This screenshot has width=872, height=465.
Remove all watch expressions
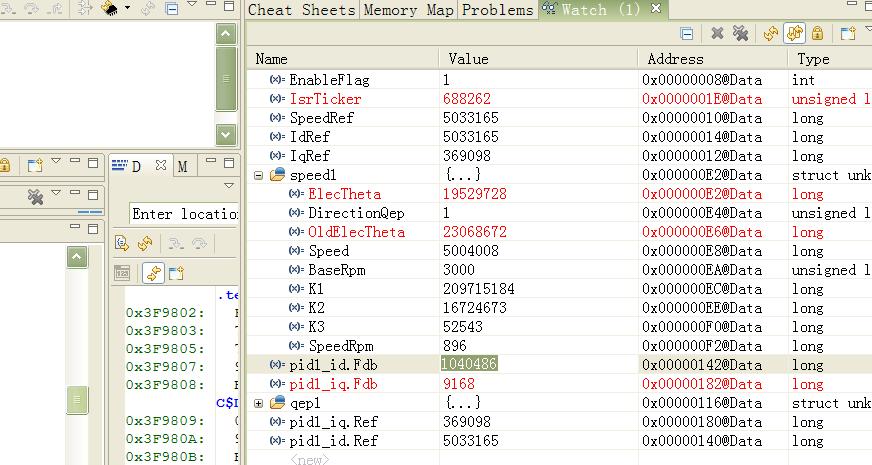point(740,33)
